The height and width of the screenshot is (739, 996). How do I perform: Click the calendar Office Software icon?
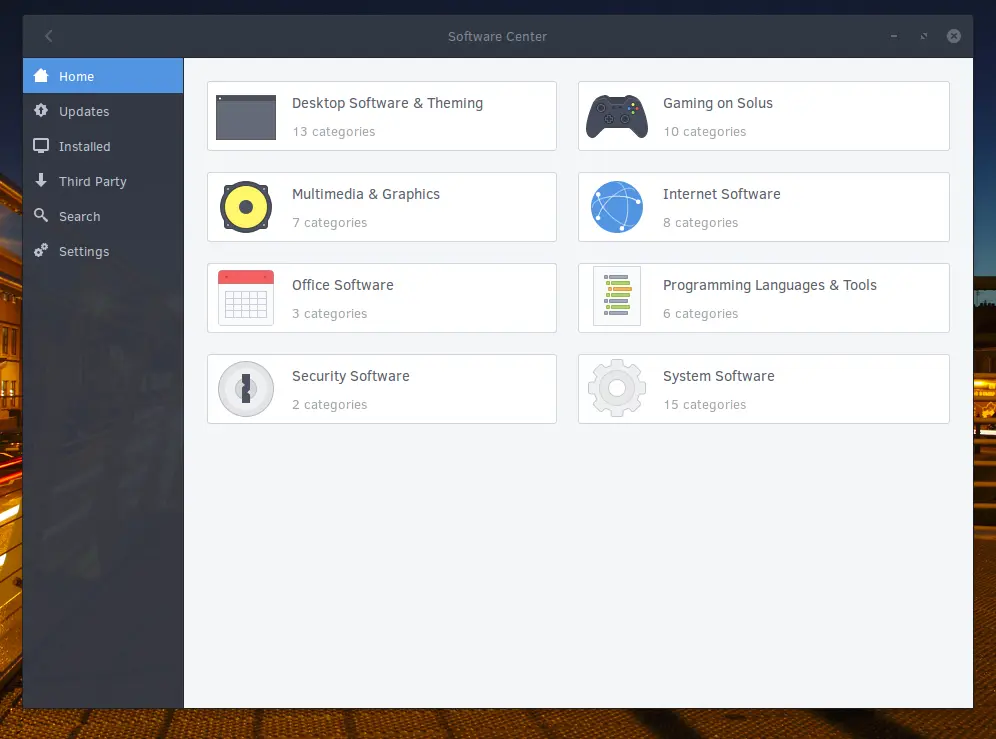(246, 297)
